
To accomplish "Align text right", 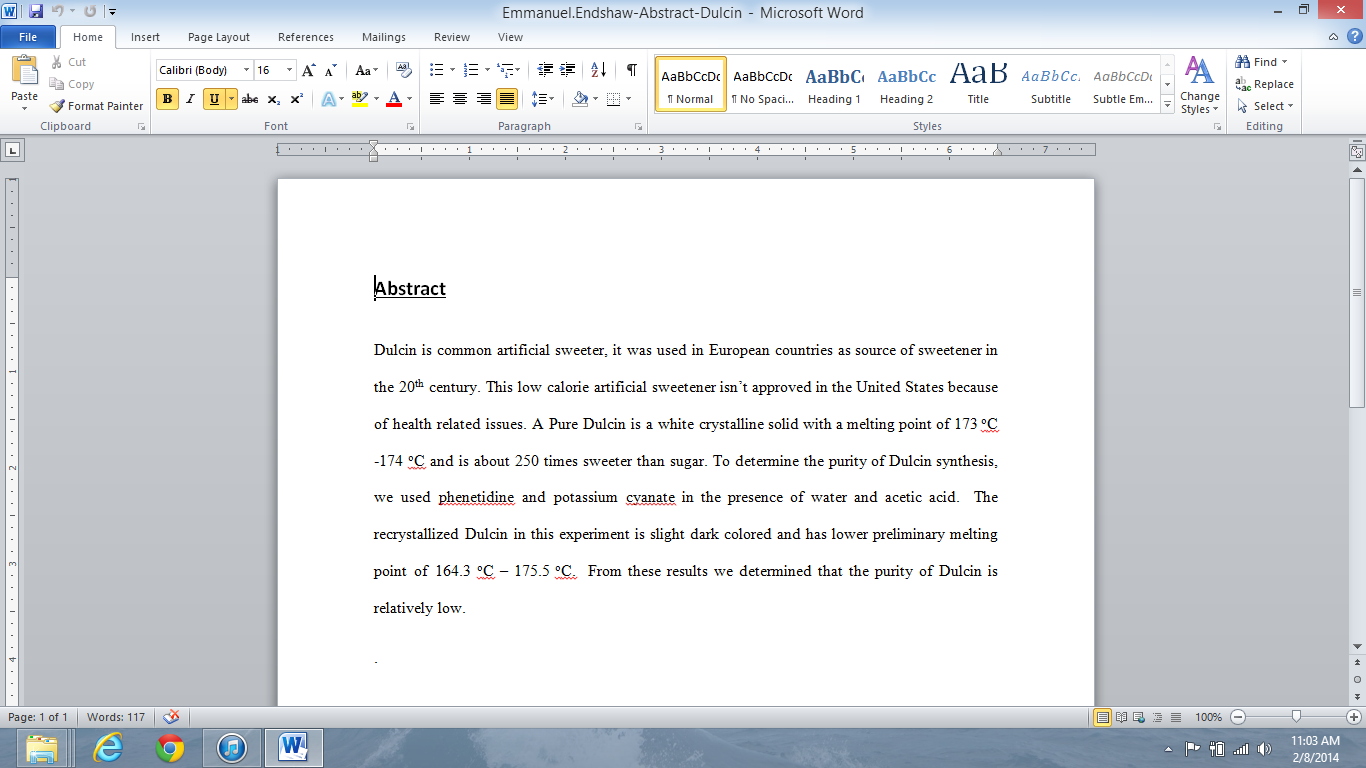I will tap(483, 99).
